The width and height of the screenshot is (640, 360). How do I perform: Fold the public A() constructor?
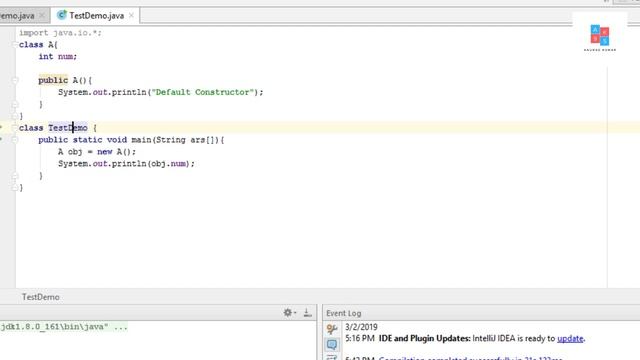pyautogui.click(x=15, y=80)
